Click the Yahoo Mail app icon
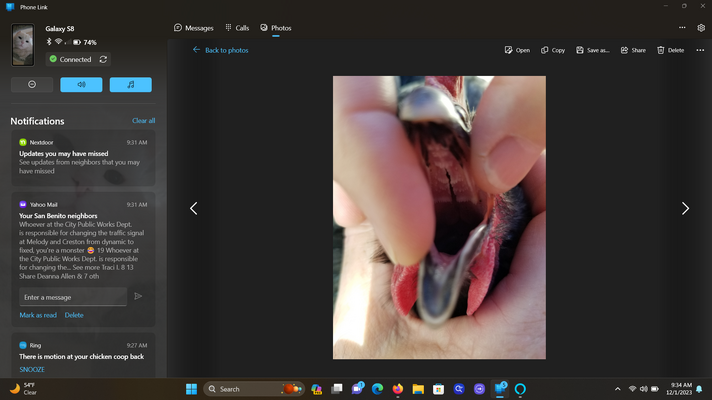 (x=23, y=204)
